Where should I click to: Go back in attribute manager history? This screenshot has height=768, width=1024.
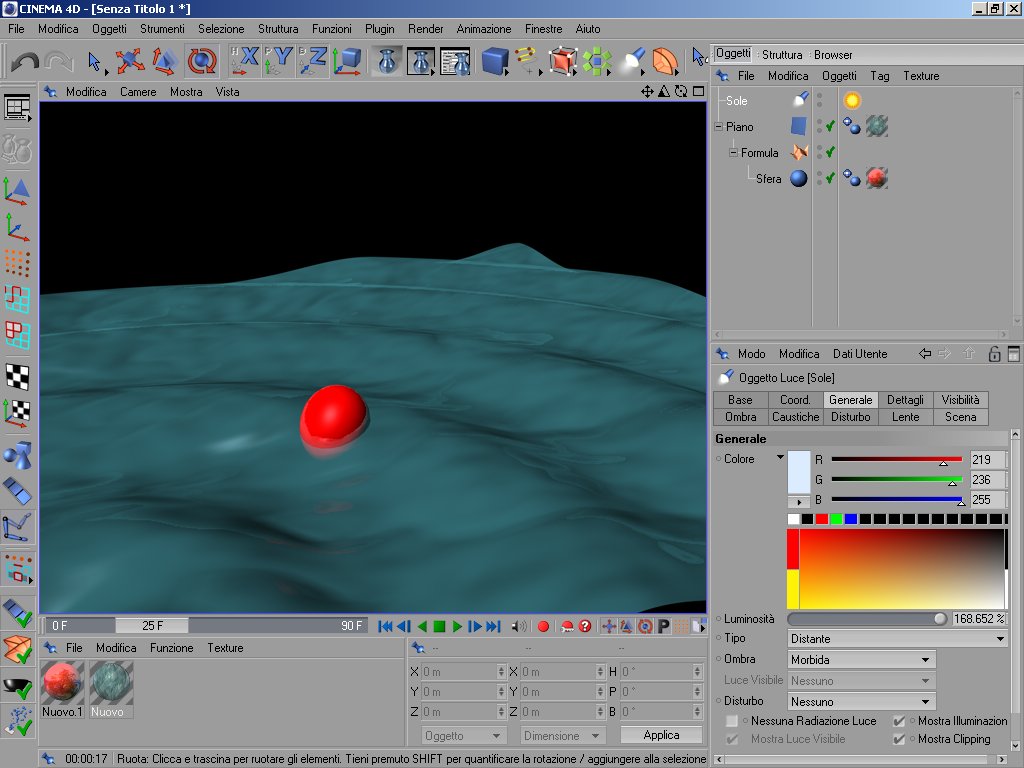click(925, 353)
